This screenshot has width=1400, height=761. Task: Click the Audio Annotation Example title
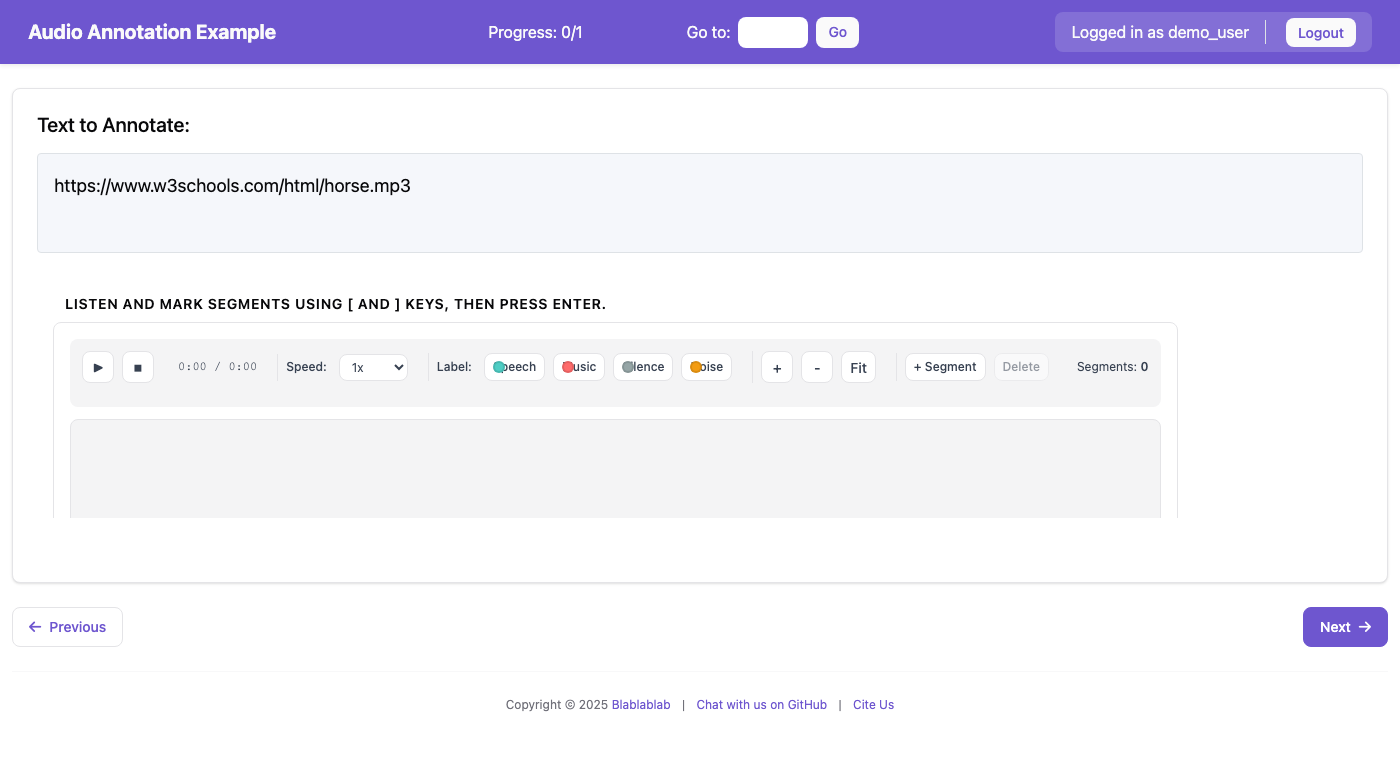coord(152,32)
